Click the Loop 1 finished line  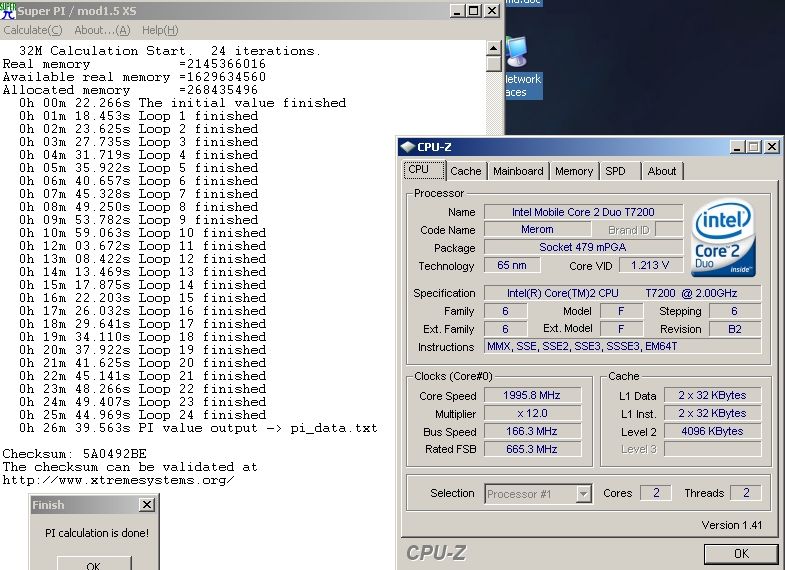[x=139, y=116]
